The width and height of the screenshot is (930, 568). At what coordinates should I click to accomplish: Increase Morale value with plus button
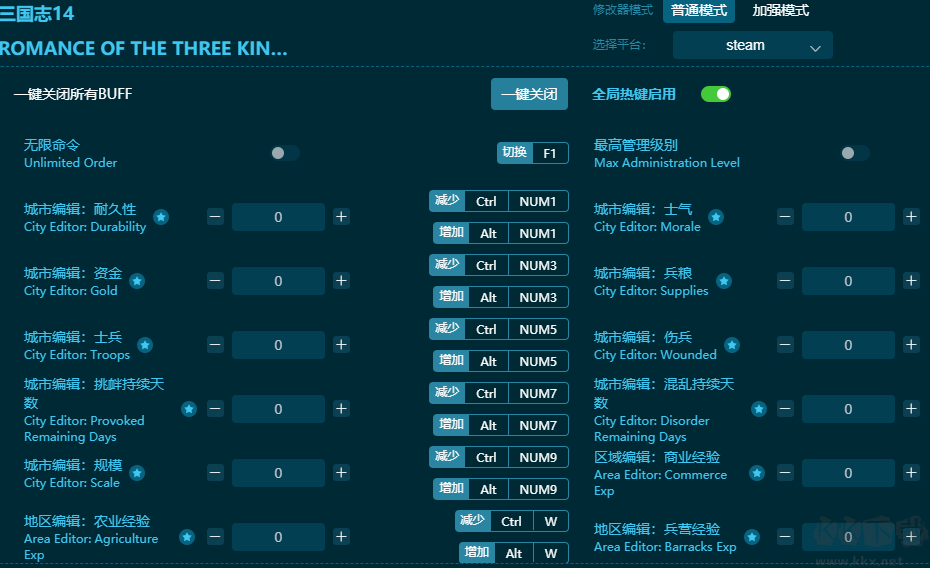912,217
